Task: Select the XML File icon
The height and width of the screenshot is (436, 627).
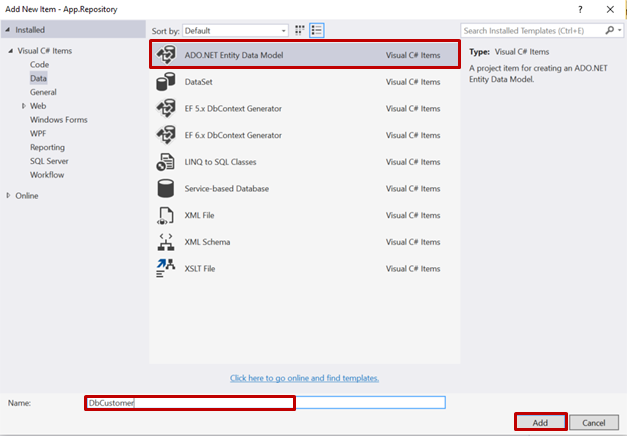Action: tap(165, 215)
